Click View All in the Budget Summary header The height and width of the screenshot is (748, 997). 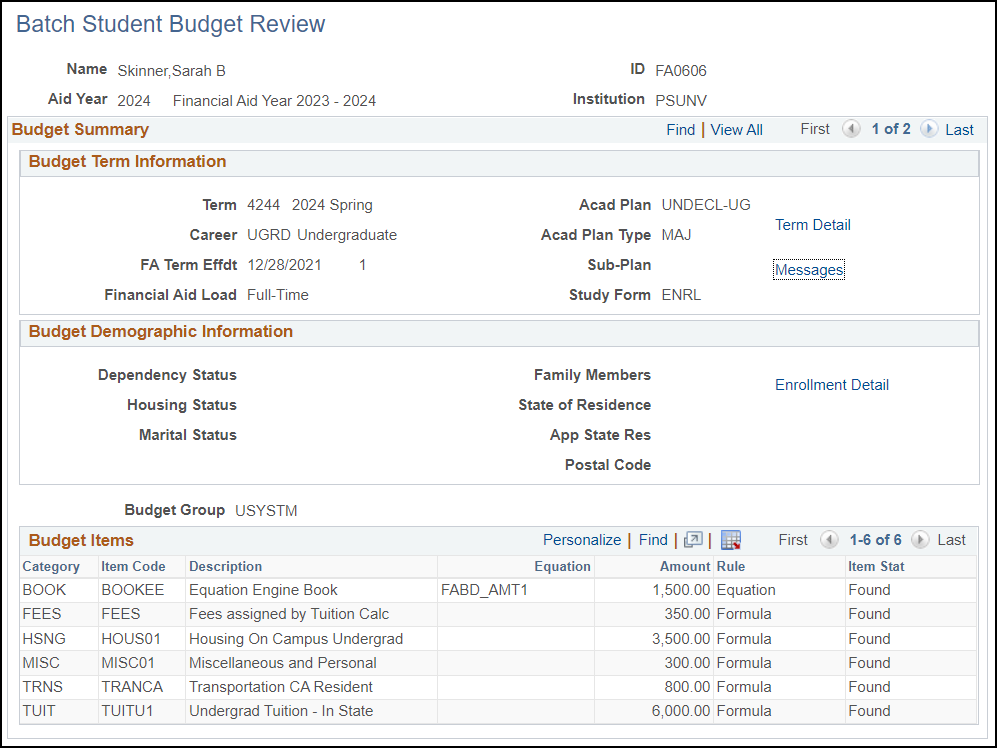point(736,129)
